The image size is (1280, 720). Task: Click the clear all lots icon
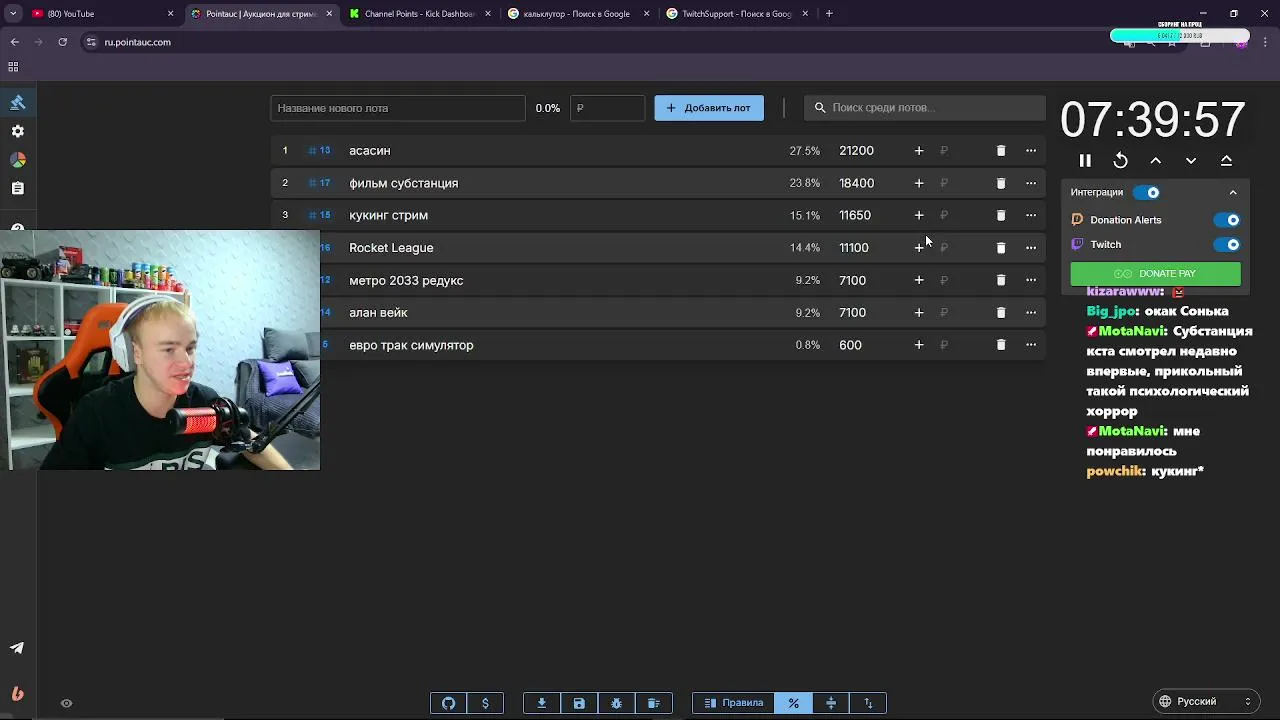(x=654, y=703)
